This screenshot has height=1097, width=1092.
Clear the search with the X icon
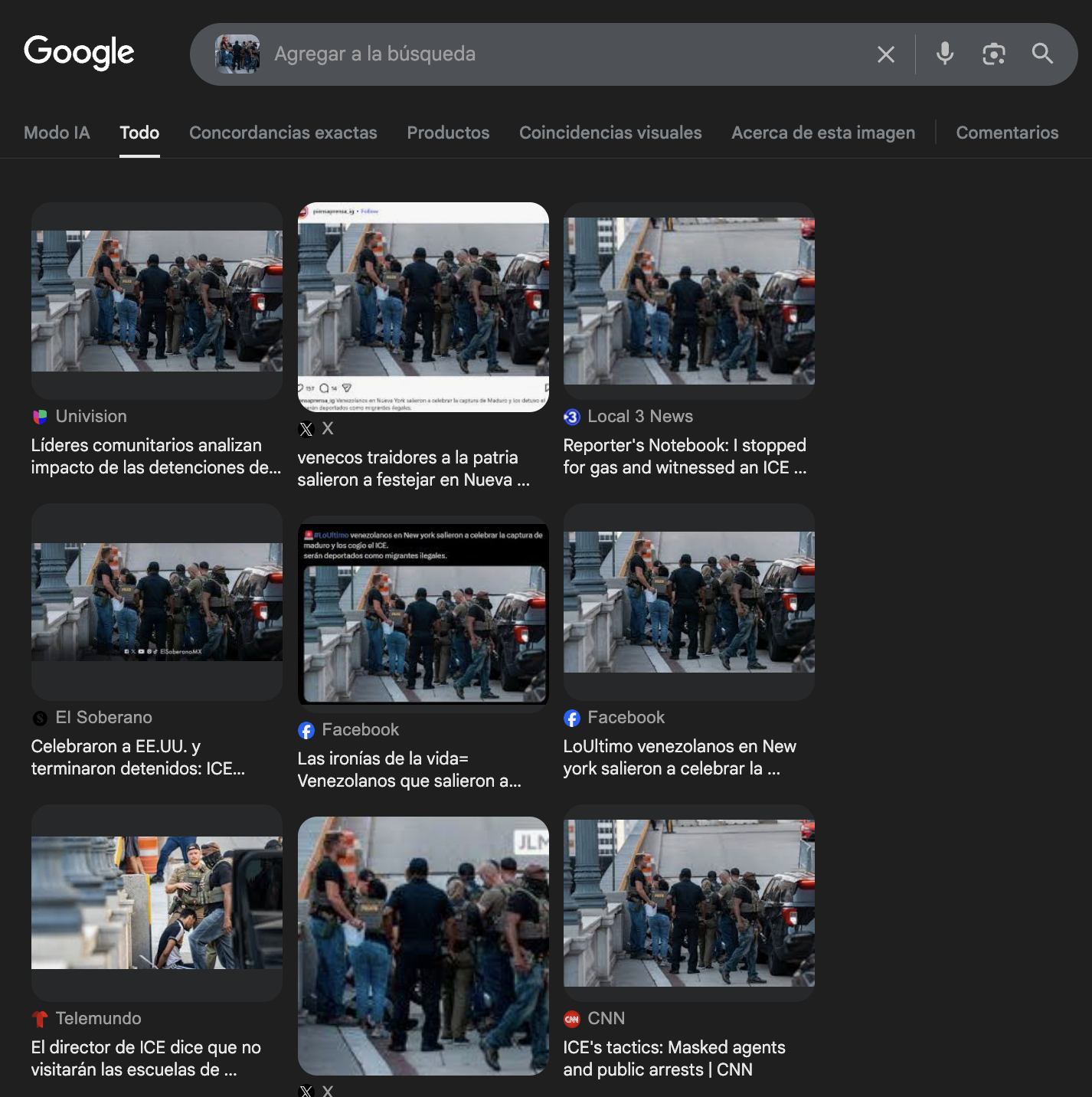885,54
